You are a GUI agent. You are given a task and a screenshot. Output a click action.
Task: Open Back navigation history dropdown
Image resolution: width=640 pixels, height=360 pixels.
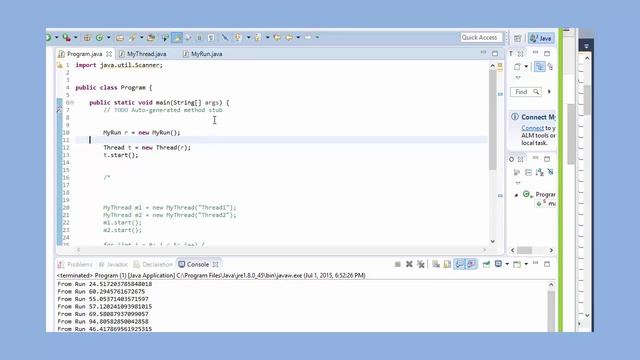(x=298, y=38)
